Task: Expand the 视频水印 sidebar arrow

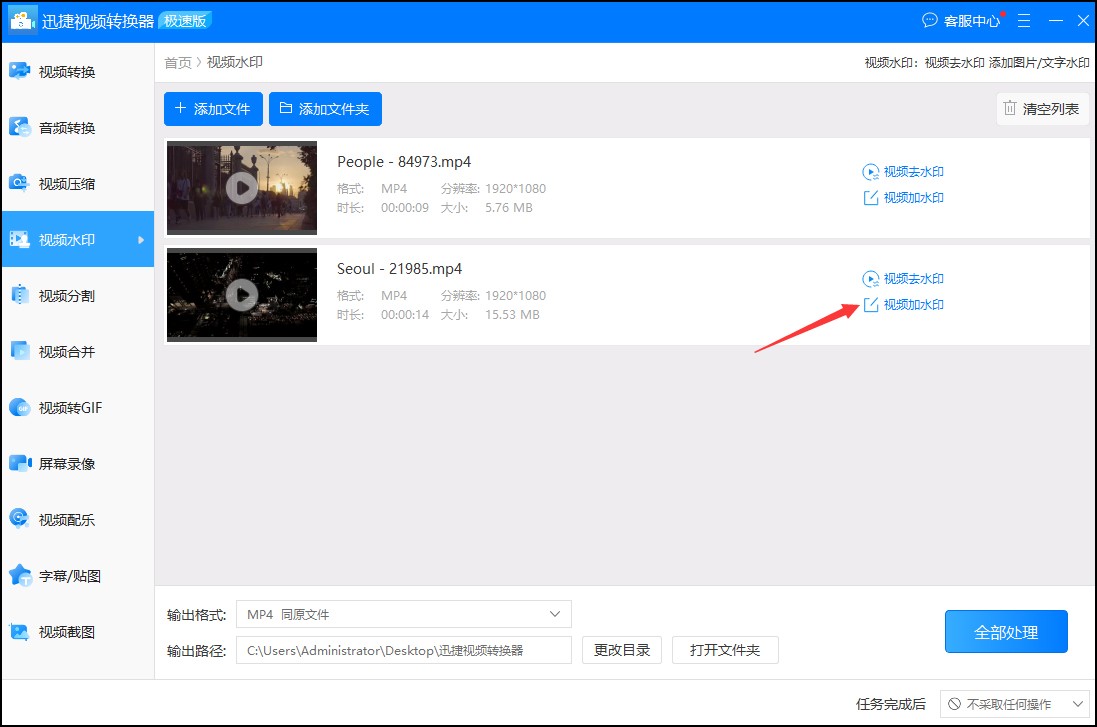Action: click(141, 240)
